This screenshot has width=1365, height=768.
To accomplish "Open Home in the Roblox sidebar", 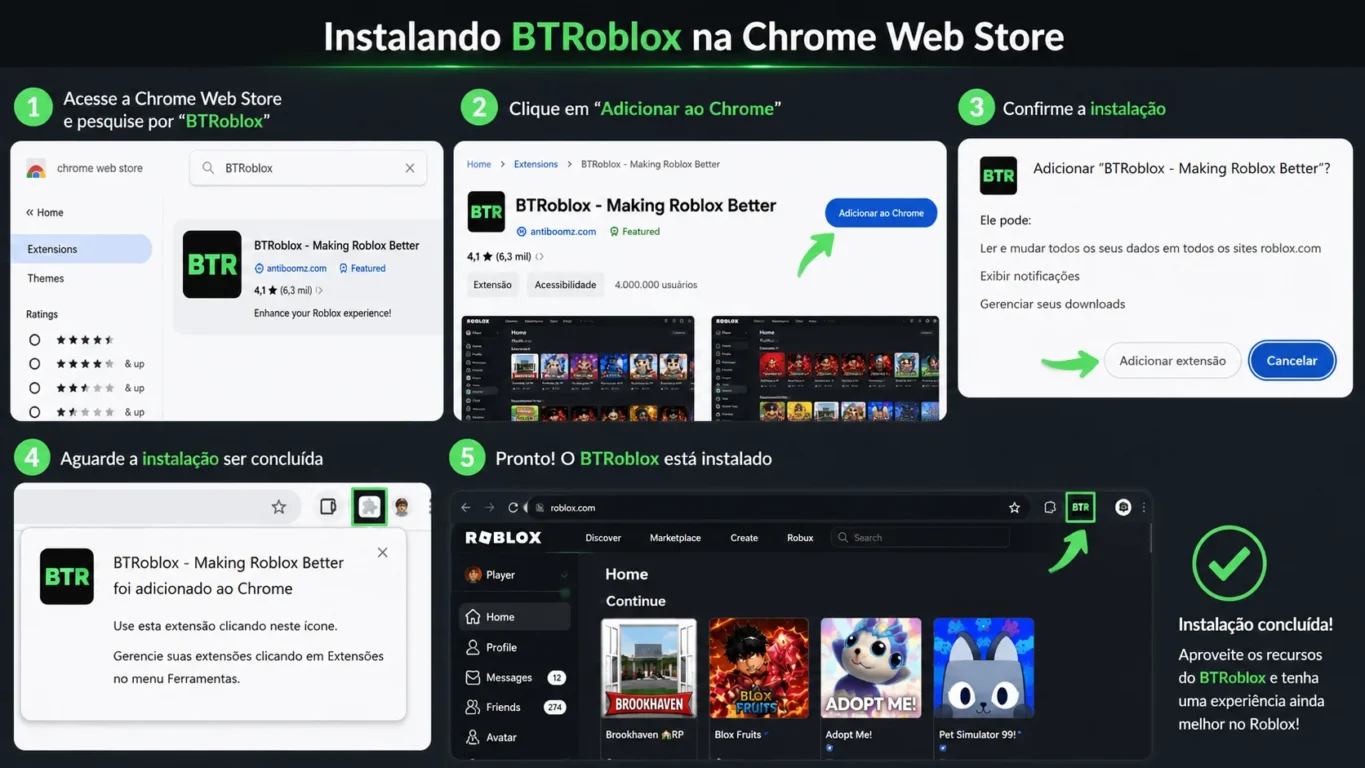I will (515, 617).
